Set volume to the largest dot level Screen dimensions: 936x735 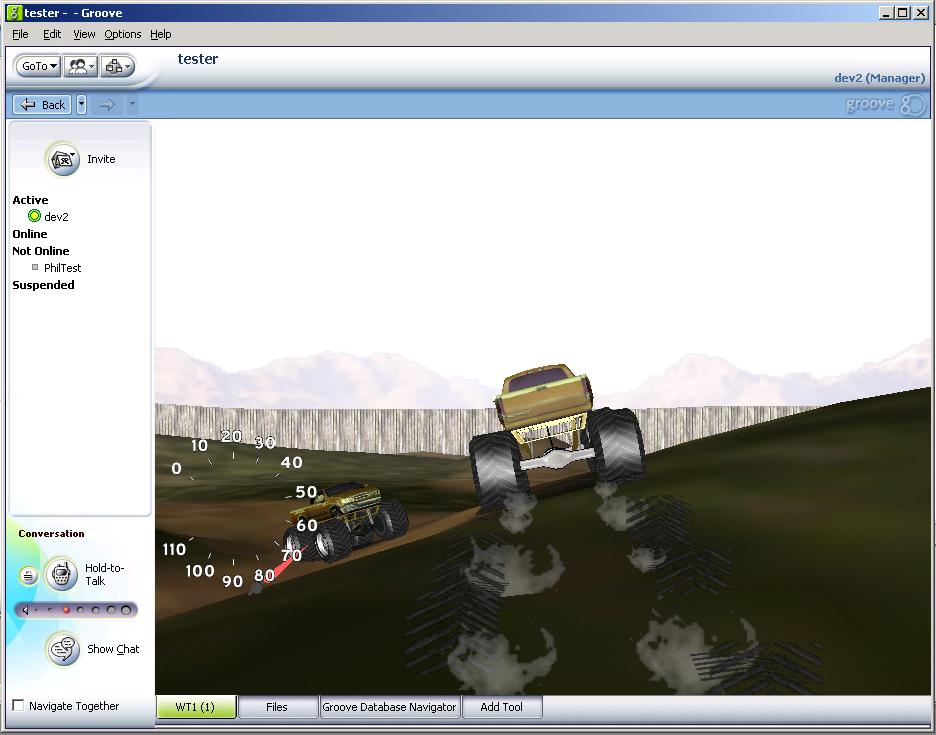(x=126, y=610)
